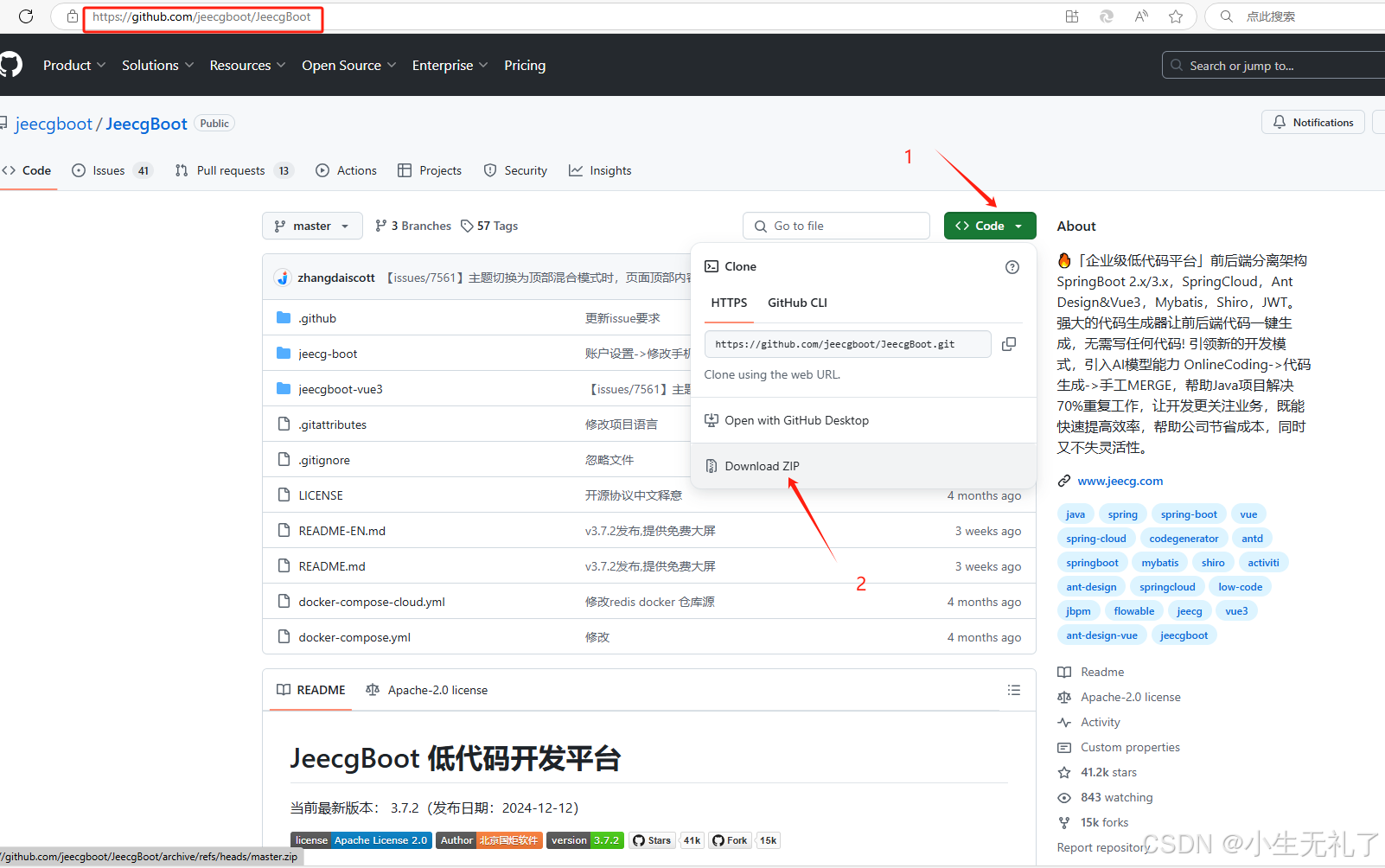
Task: Click the browser sync refresh icon
Action: point(1107,16)
